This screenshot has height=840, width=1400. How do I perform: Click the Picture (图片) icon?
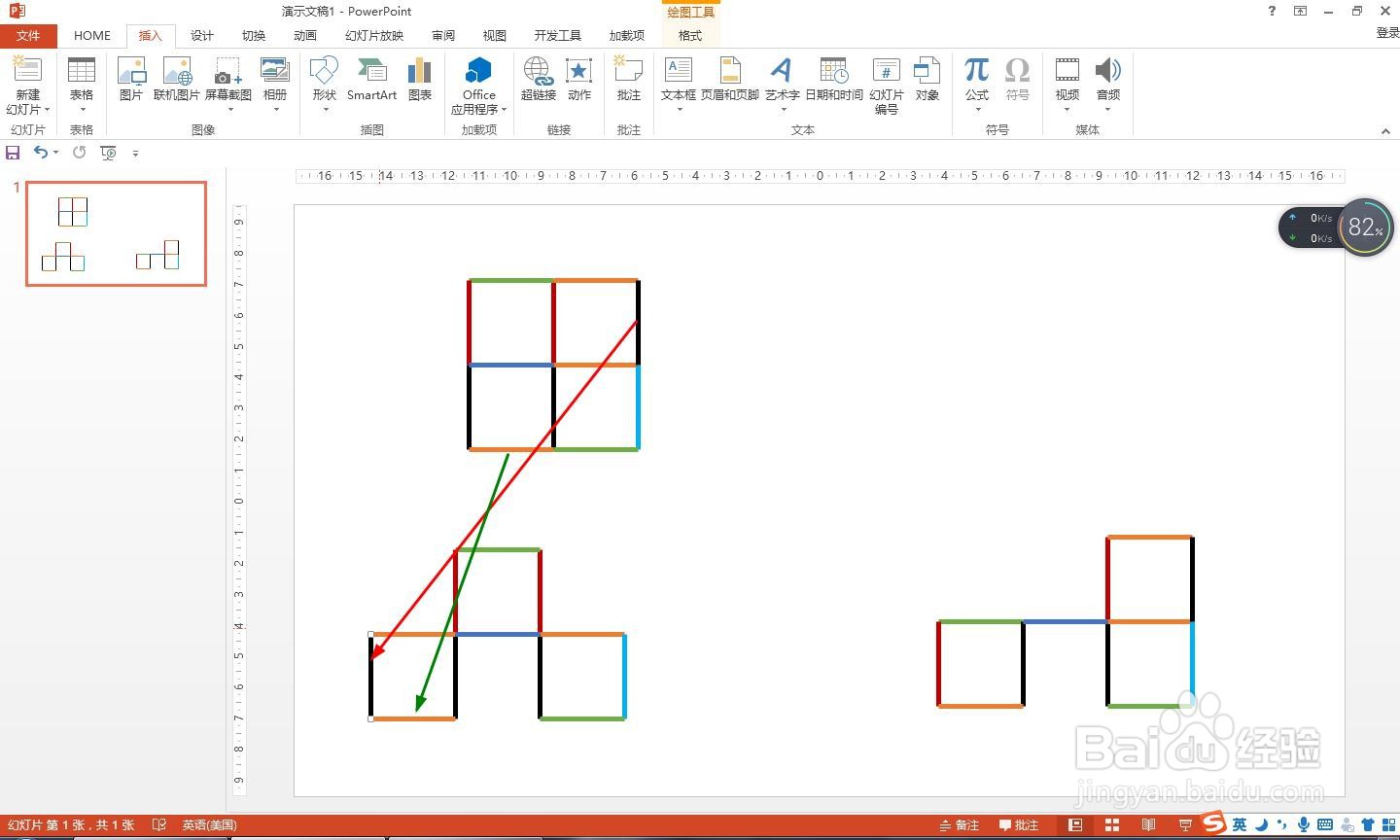pyautogui.click(x=131, y=70)
